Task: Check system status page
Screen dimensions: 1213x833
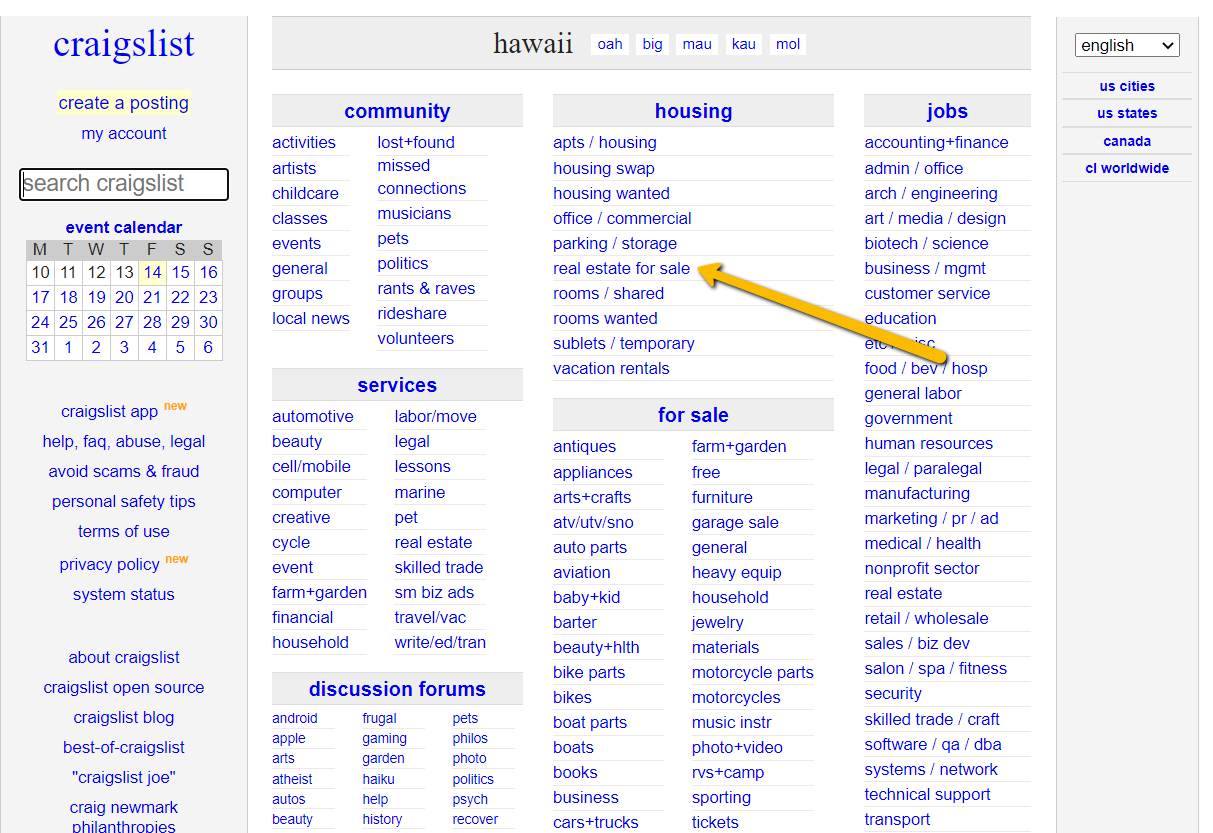Action: [x=124, y=594]
